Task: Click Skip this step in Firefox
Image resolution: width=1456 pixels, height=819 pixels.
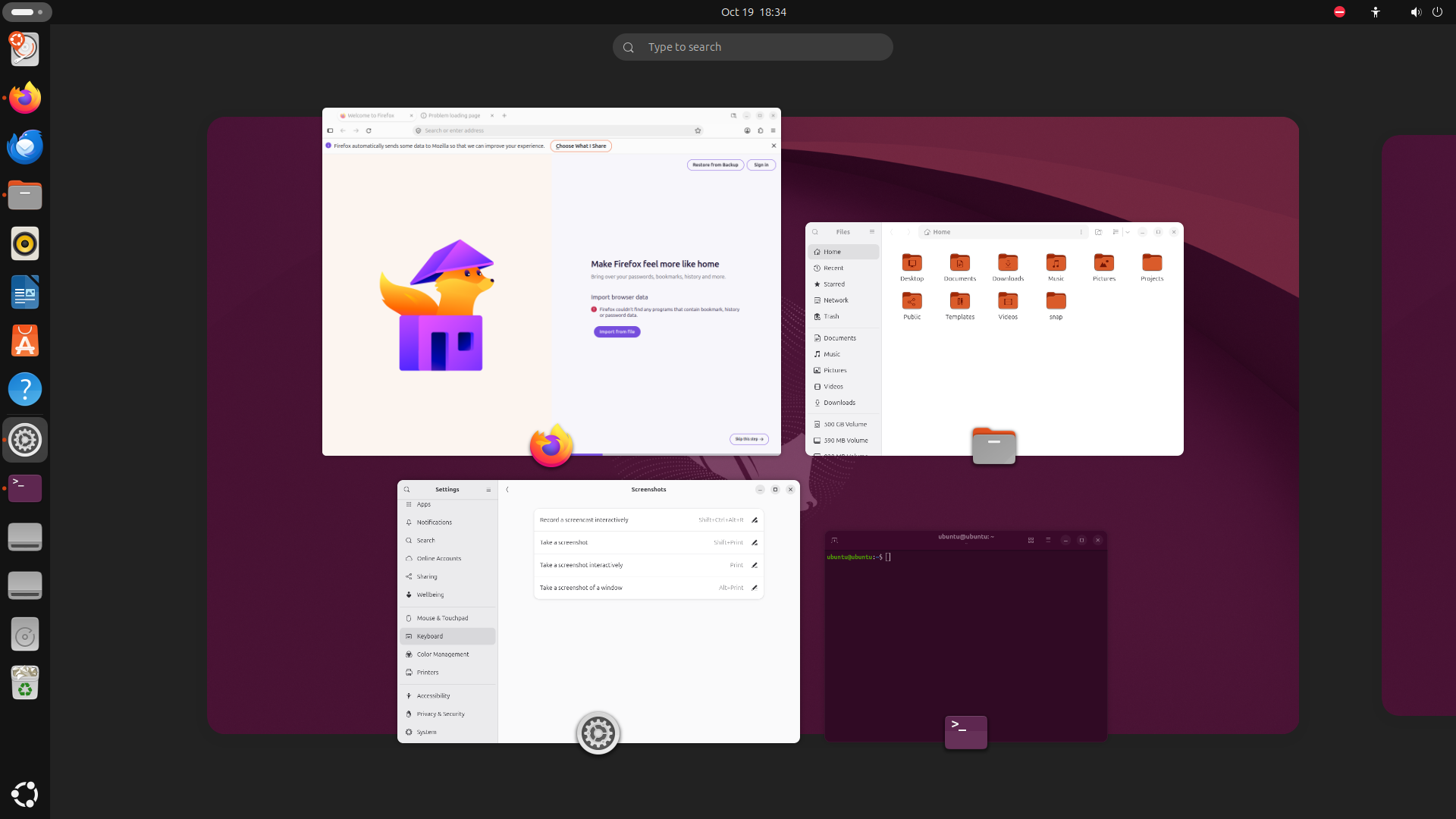Action: click(x=749, y=439)
